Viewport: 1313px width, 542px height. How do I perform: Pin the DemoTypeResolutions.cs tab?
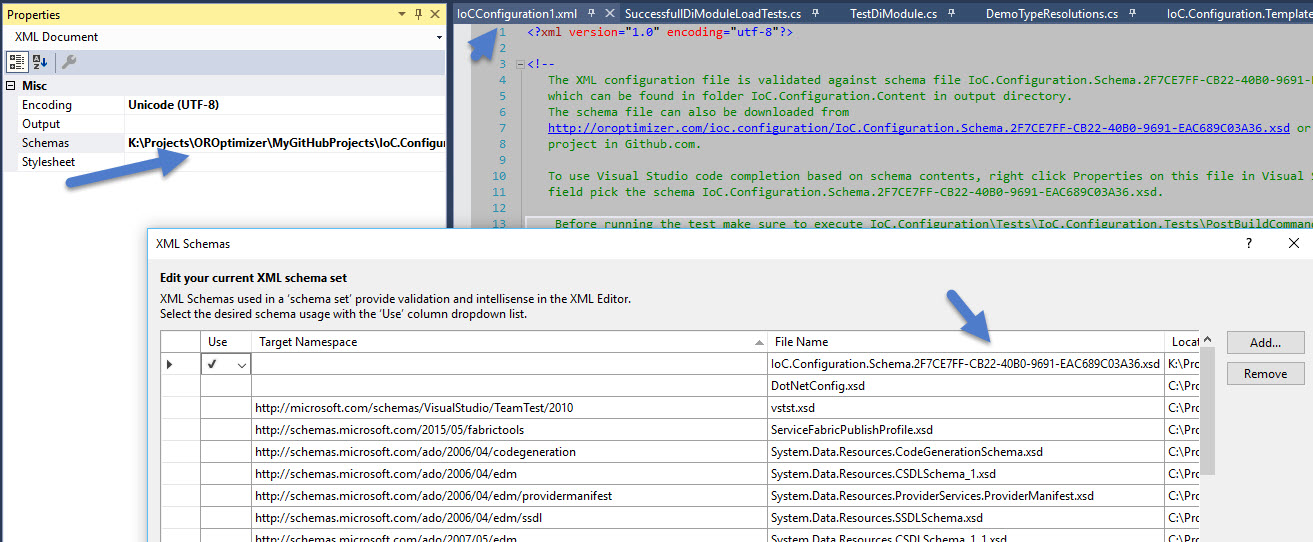point(1133,14)
